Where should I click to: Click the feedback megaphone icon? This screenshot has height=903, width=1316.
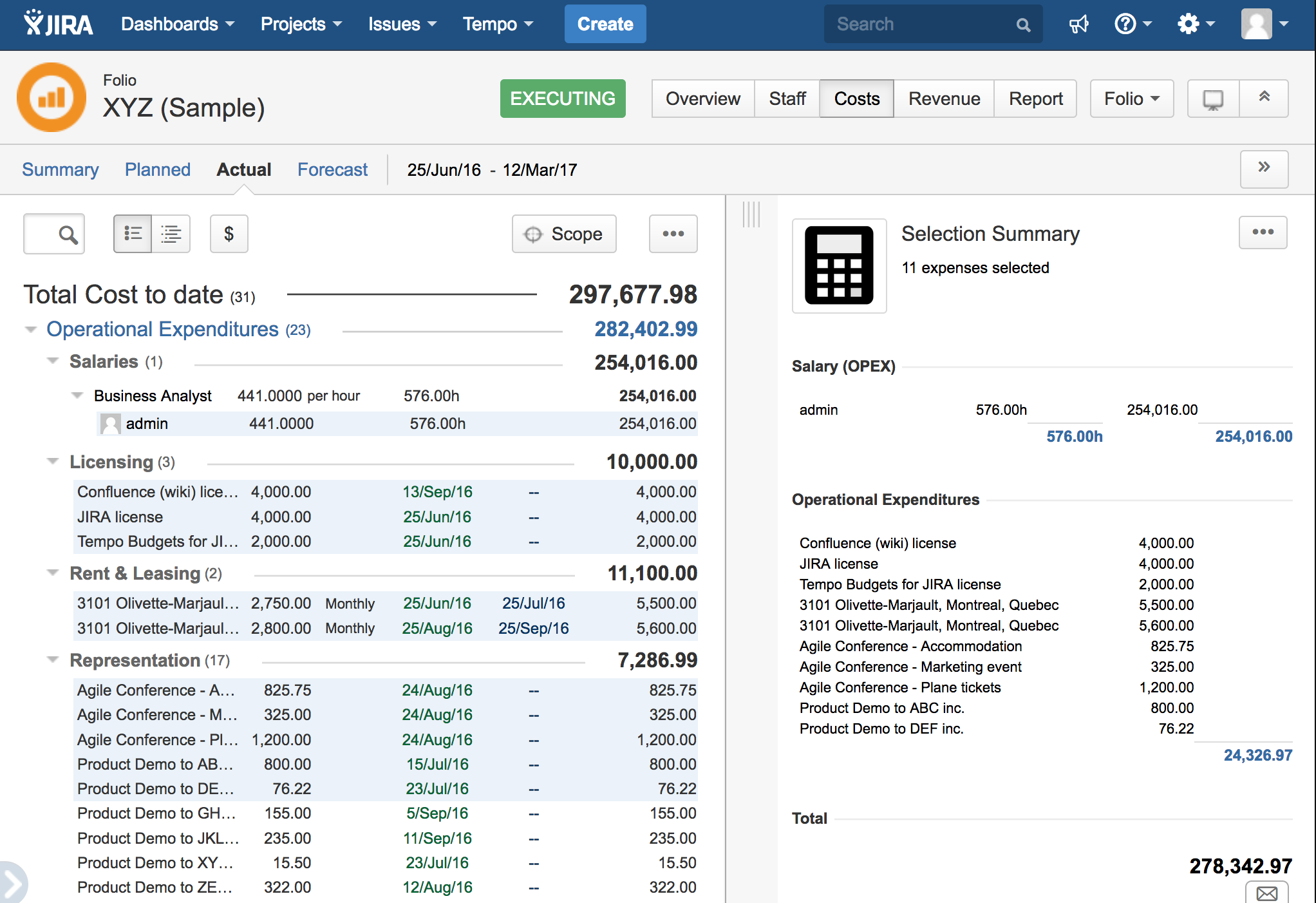click(1078, 24)
